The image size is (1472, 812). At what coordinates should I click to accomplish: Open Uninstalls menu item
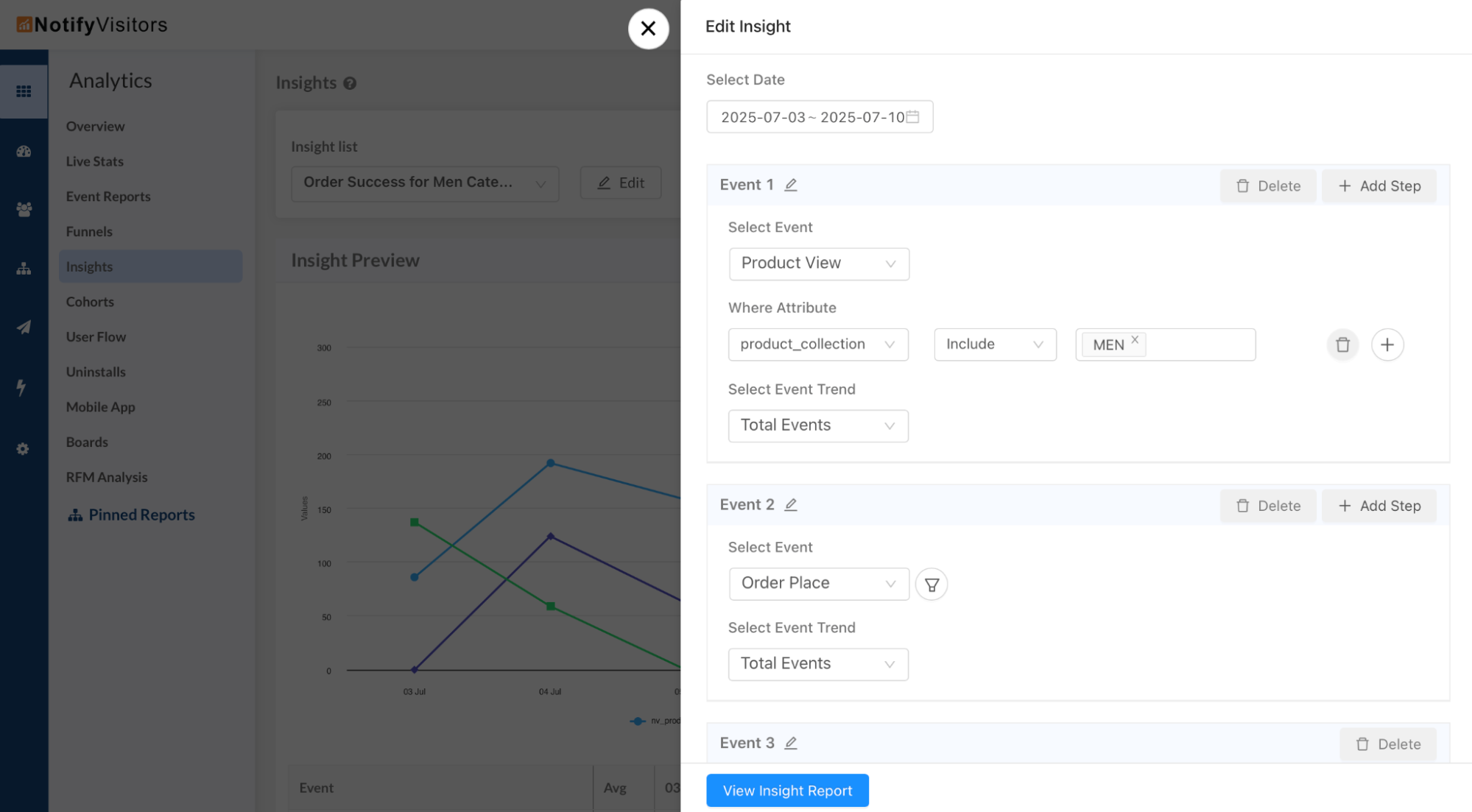pyautogui.click(x=96, y=372)
